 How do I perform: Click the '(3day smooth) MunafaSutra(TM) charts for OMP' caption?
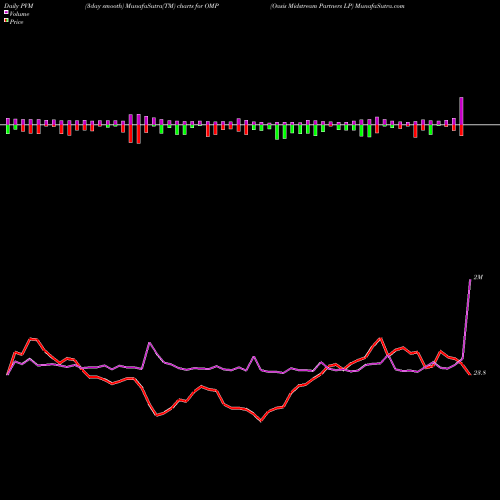pos(152,6)
